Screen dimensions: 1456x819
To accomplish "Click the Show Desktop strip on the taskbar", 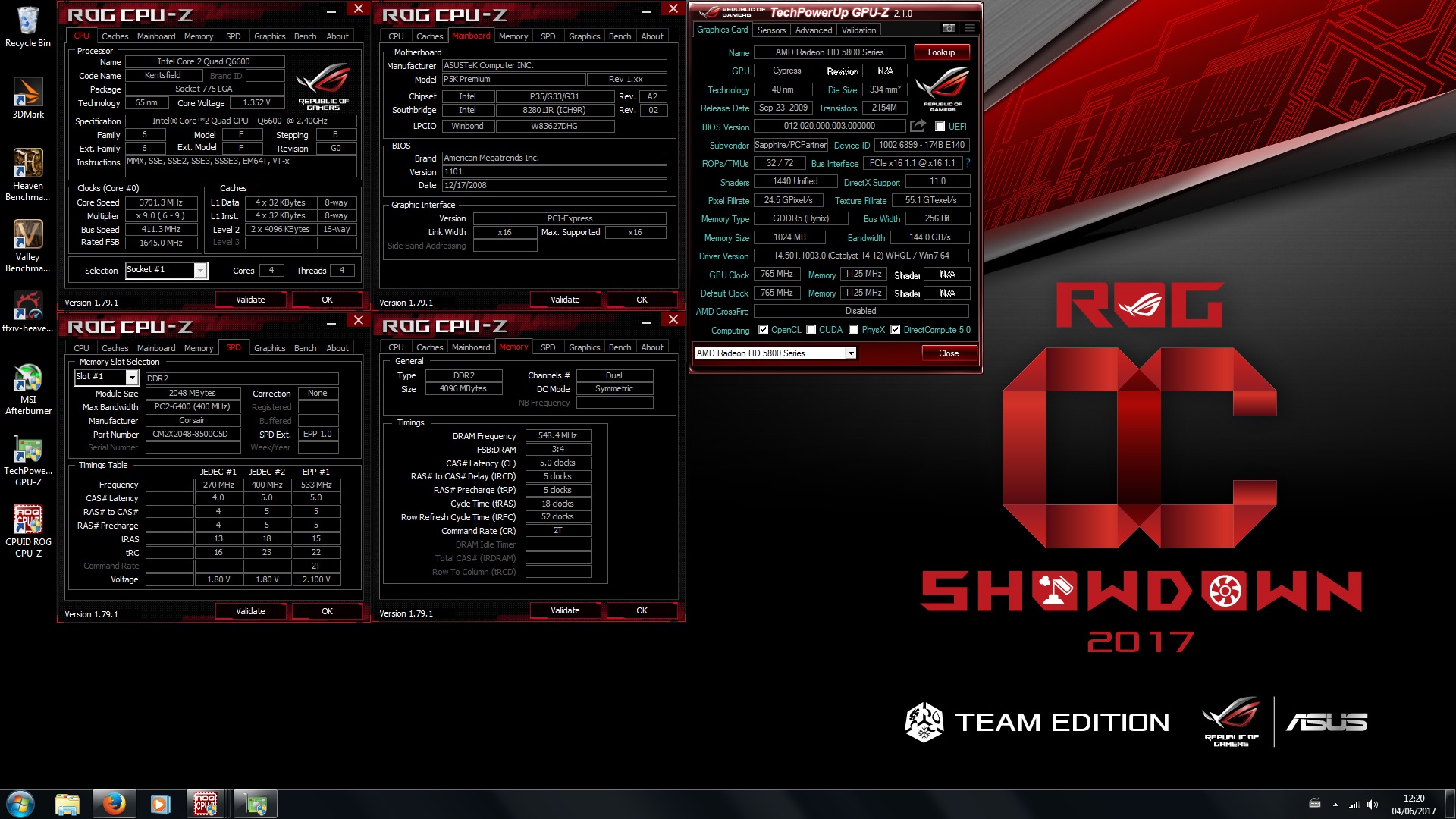I will click(x=1450, y=804).
